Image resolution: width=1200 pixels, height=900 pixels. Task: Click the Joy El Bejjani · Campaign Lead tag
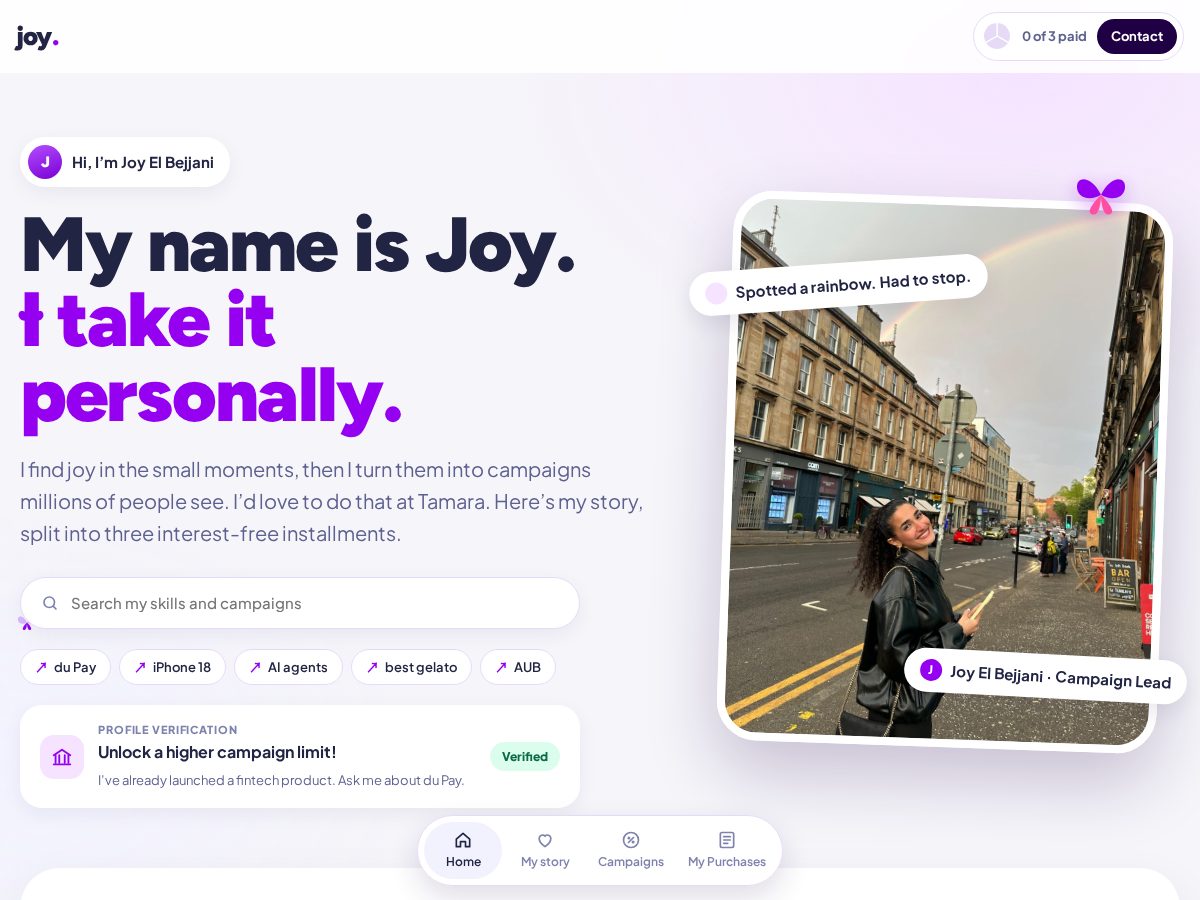point(1045,676)
